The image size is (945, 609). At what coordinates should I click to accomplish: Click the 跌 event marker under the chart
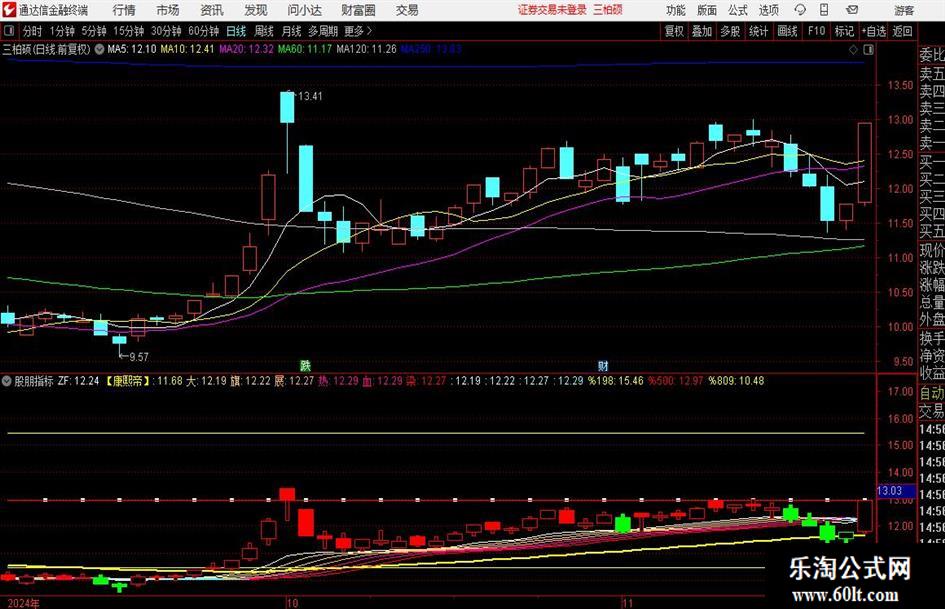(x=306, y=365)
